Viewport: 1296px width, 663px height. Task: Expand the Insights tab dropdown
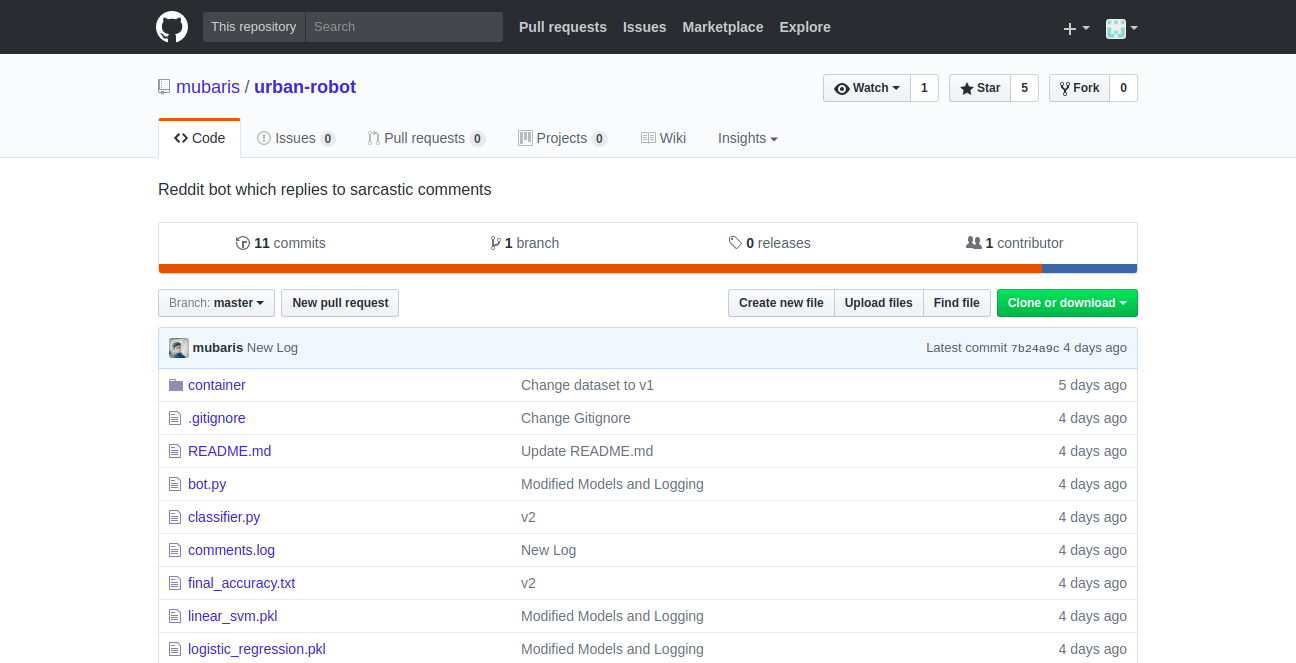click(747, 138)
